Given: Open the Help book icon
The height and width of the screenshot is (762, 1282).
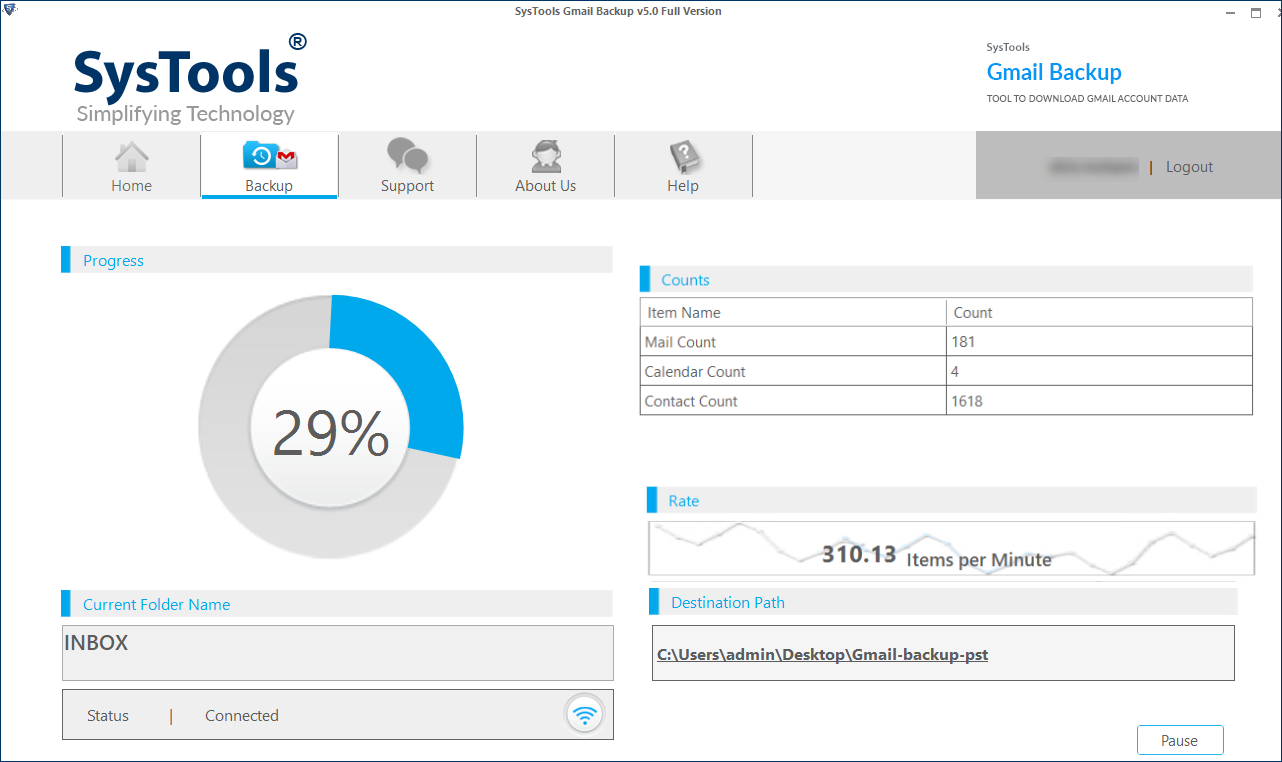Looking at the screenshot, I should pos(684,157).
